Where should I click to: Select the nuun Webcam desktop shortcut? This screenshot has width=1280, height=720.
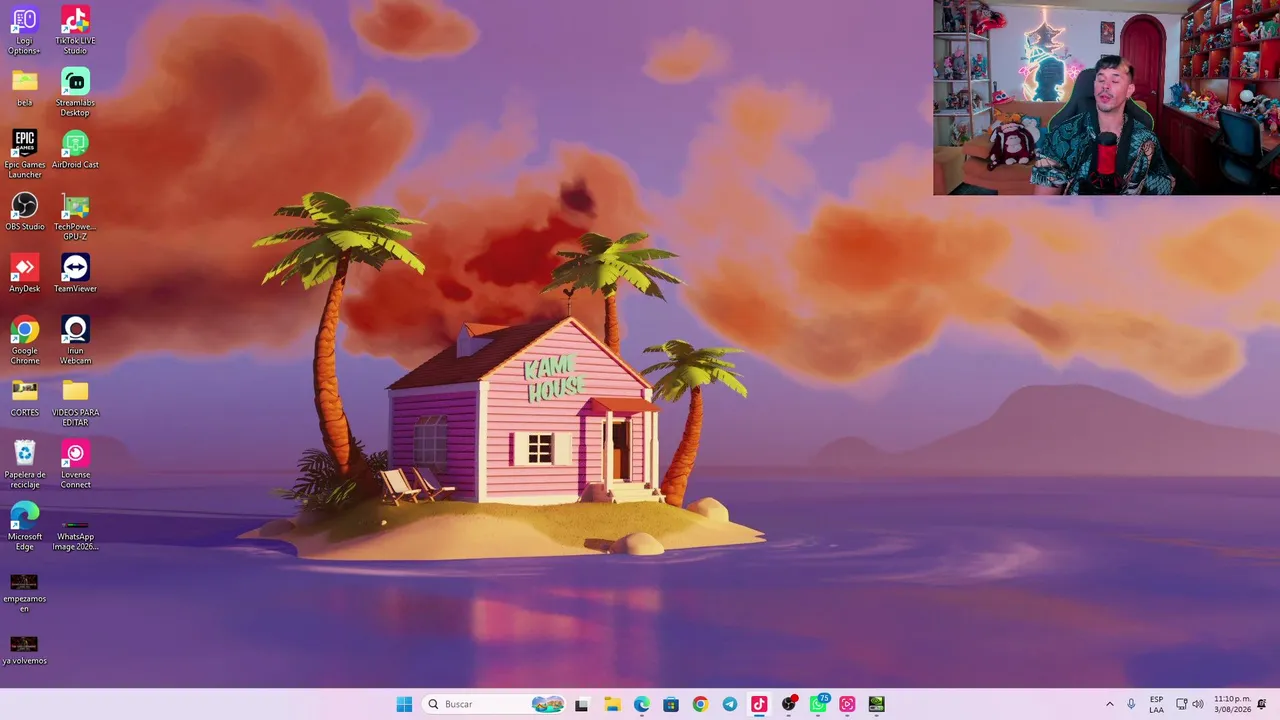point(75,340)
